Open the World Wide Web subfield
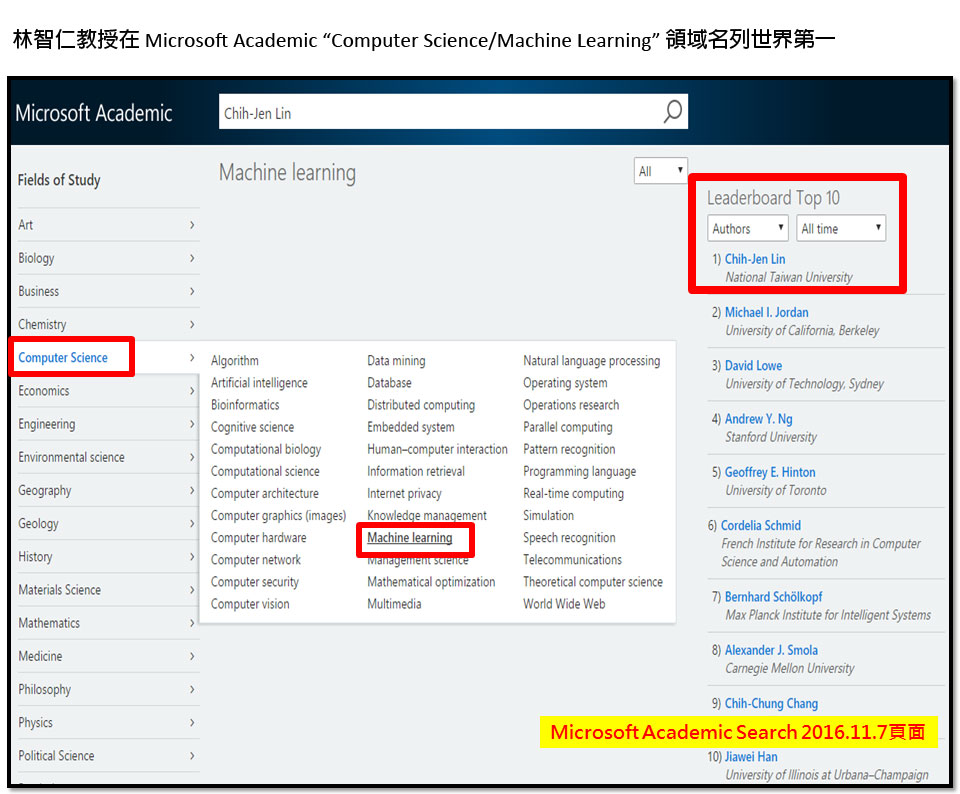 (564, 604)
